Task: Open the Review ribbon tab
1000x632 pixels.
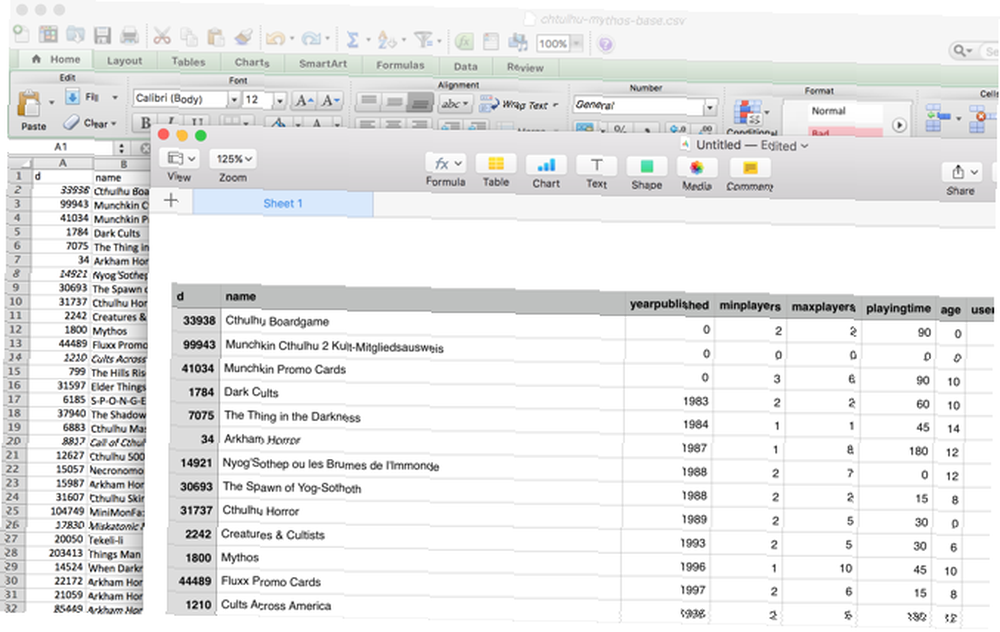Action: pos(526,68)
